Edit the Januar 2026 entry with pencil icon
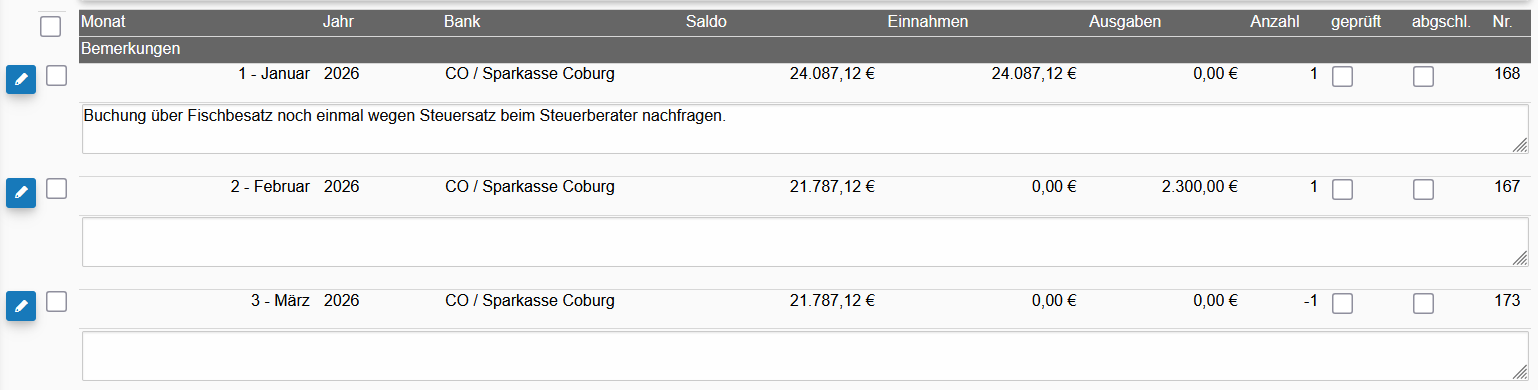Screen dimensions: 1538x390 tap(21, 80)
